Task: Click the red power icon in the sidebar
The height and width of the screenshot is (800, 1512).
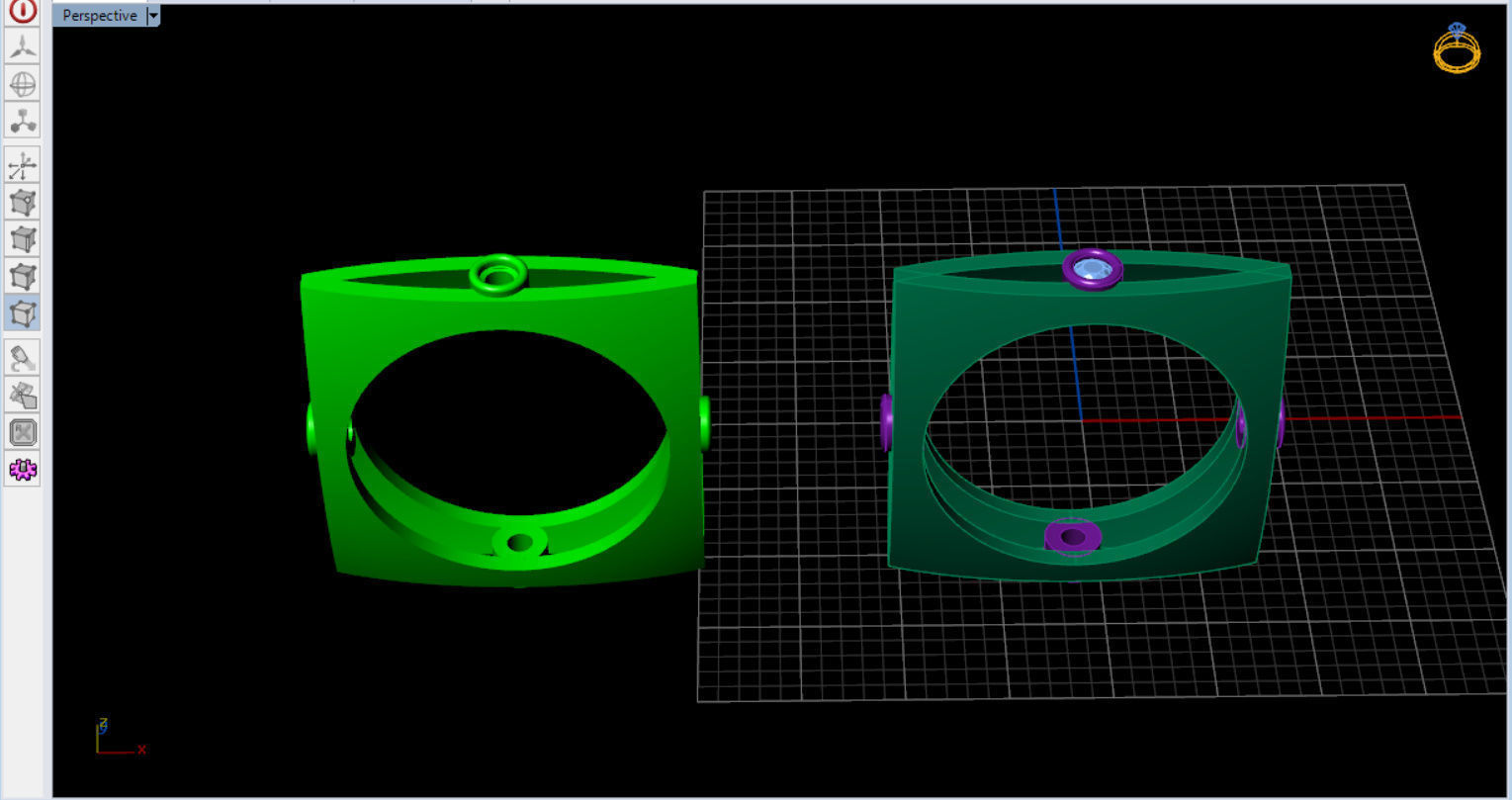Action: 23,10
